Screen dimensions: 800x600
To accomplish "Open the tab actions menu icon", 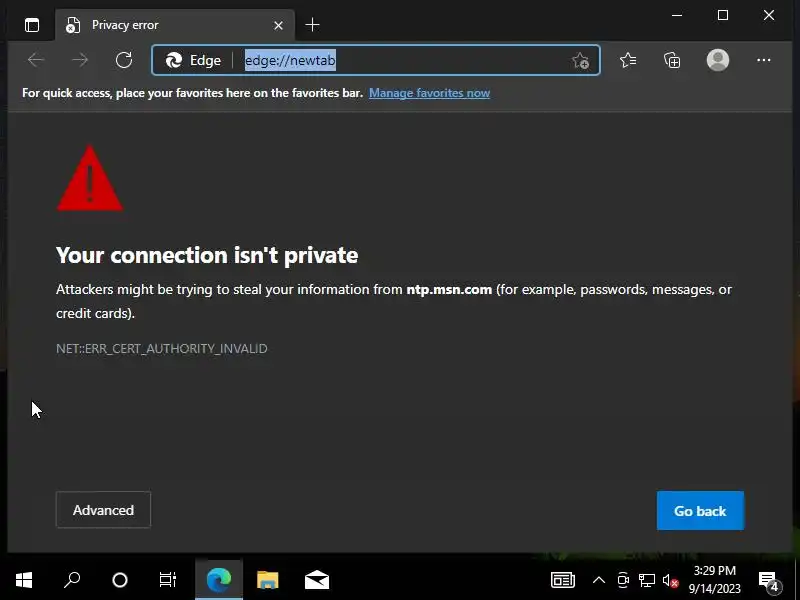I will pyautogui.click(x=32, y=25).
